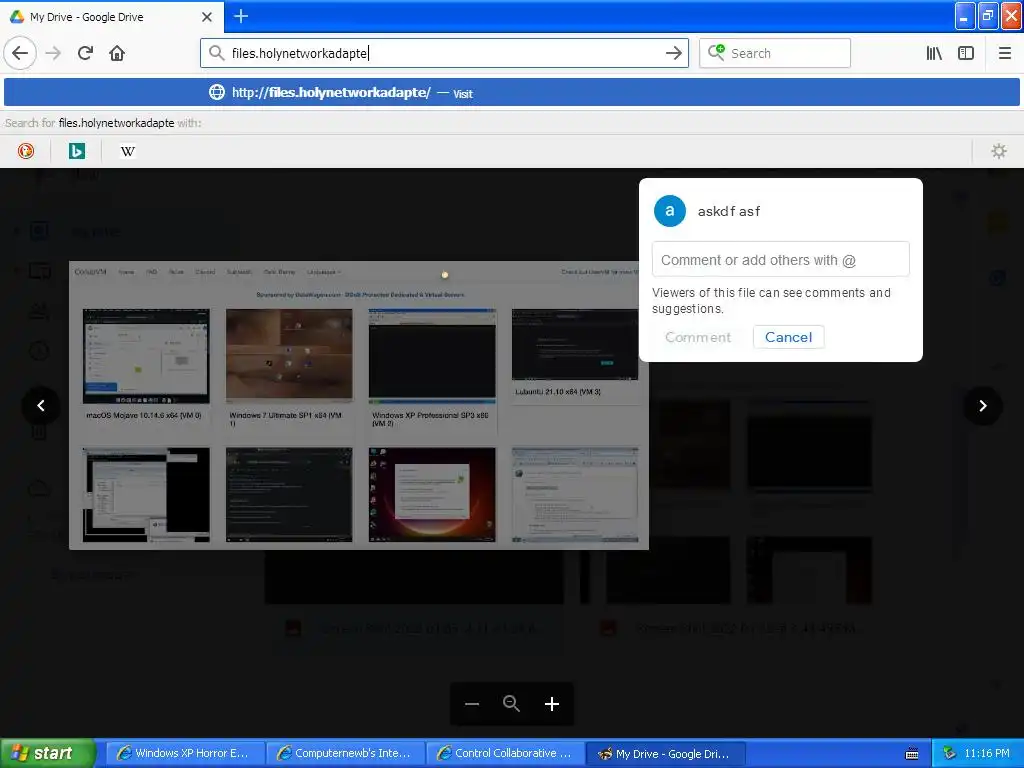The image size is (1024, 768).
Task: Click the macOS Mojave VM thumbnail
Action: 146,356
